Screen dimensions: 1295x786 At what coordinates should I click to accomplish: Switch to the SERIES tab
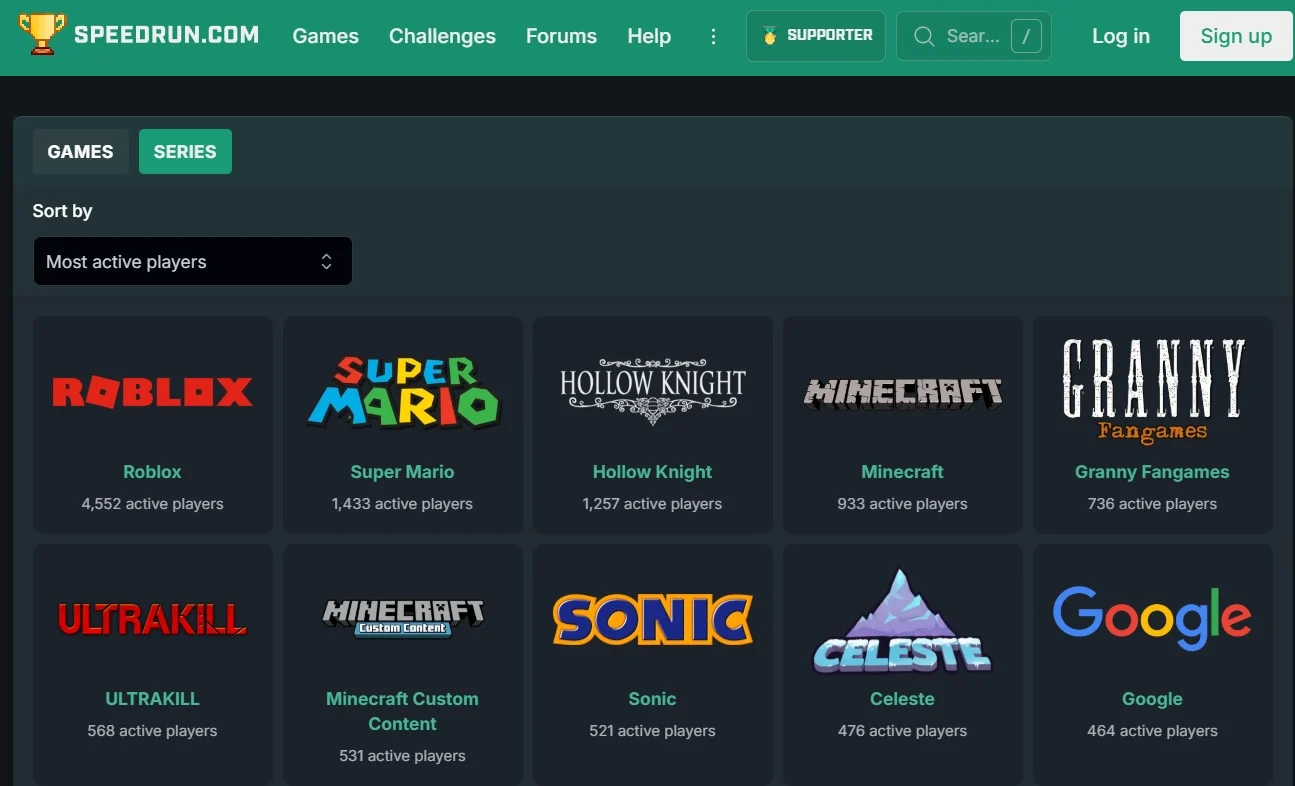[x=185, y=152]
